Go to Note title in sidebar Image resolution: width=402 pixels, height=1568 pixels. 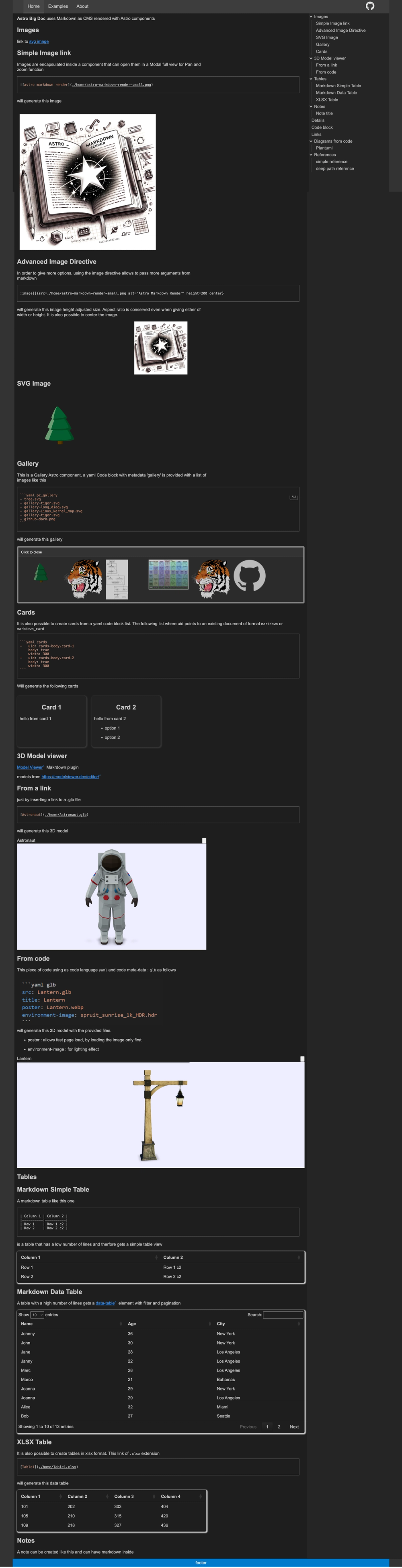324,113
